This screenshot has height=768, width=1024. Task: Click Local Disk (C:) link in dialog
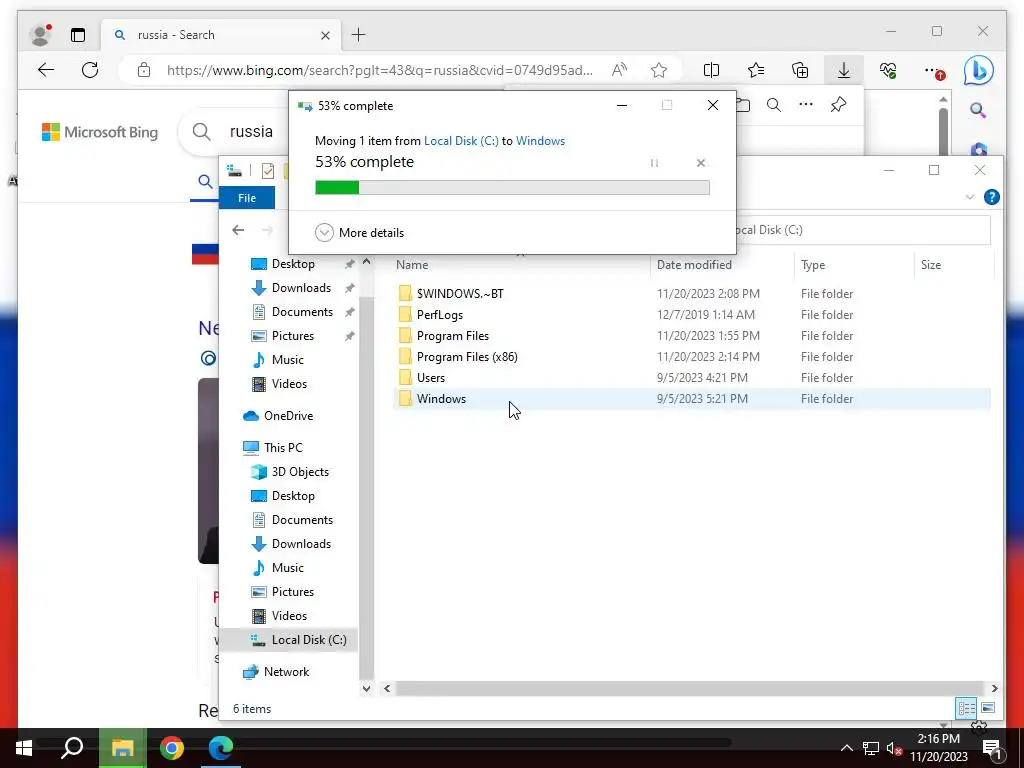[x=461, y=140]
